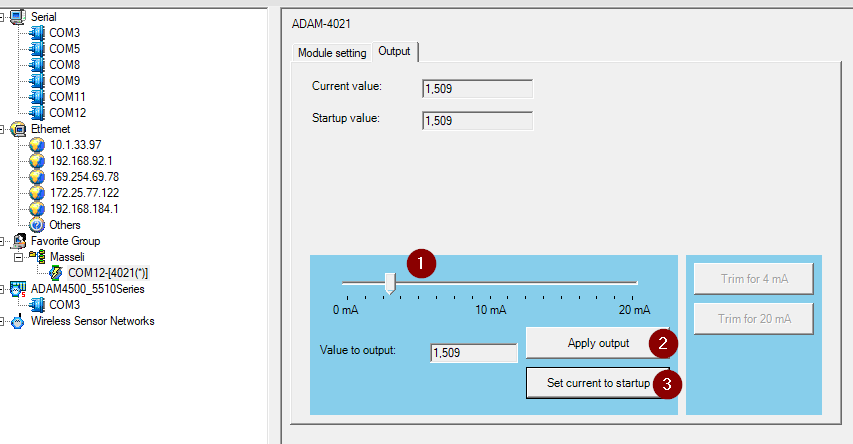853x444 pixels.
Task: Select the Others tree entry
Action: tap(65, 225)
